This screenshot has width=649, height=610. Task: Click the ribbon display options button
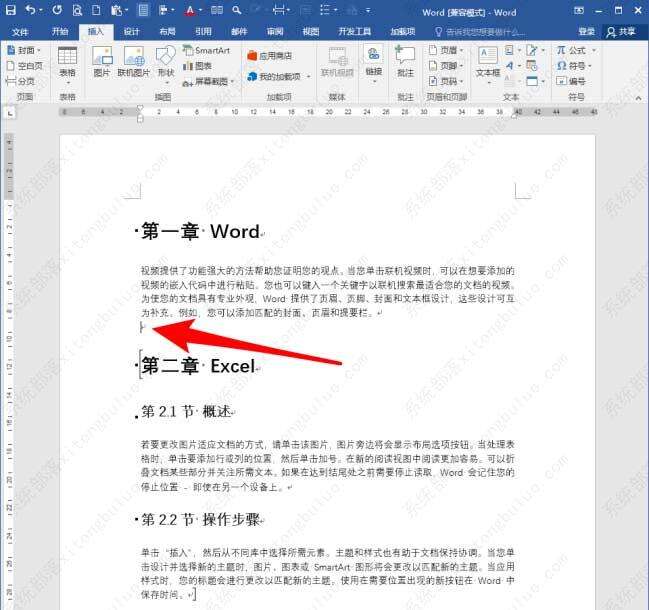[579, 11]
